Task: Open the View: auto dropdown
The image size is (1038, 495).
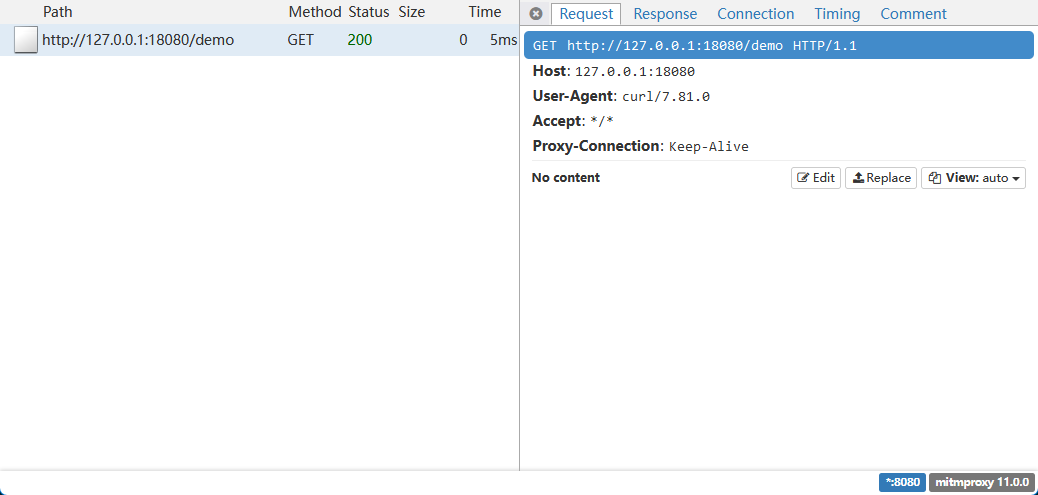Action: (973, 178)
